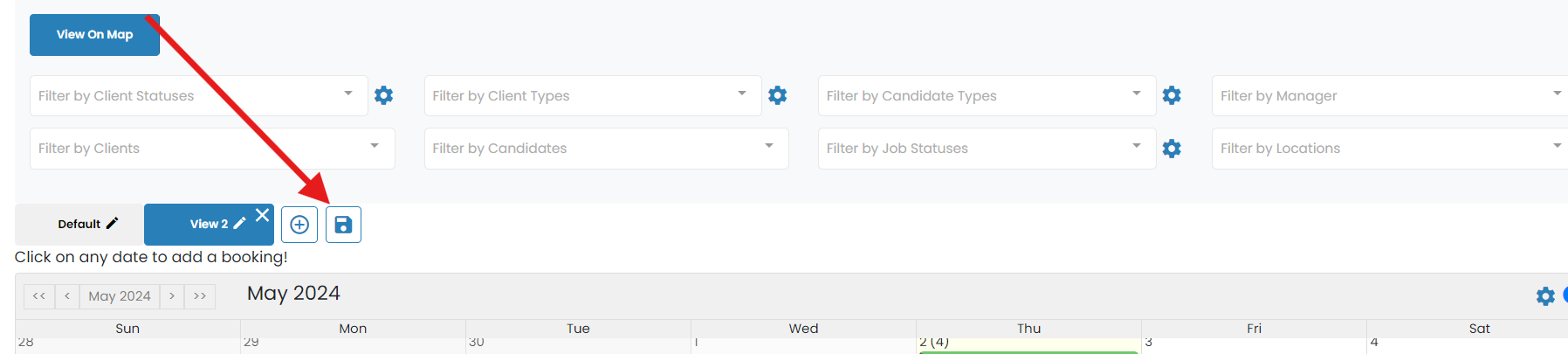The width and height of the screenshot is (1568, 354).
Task: Close the View 2 tab
Action: 262,215
